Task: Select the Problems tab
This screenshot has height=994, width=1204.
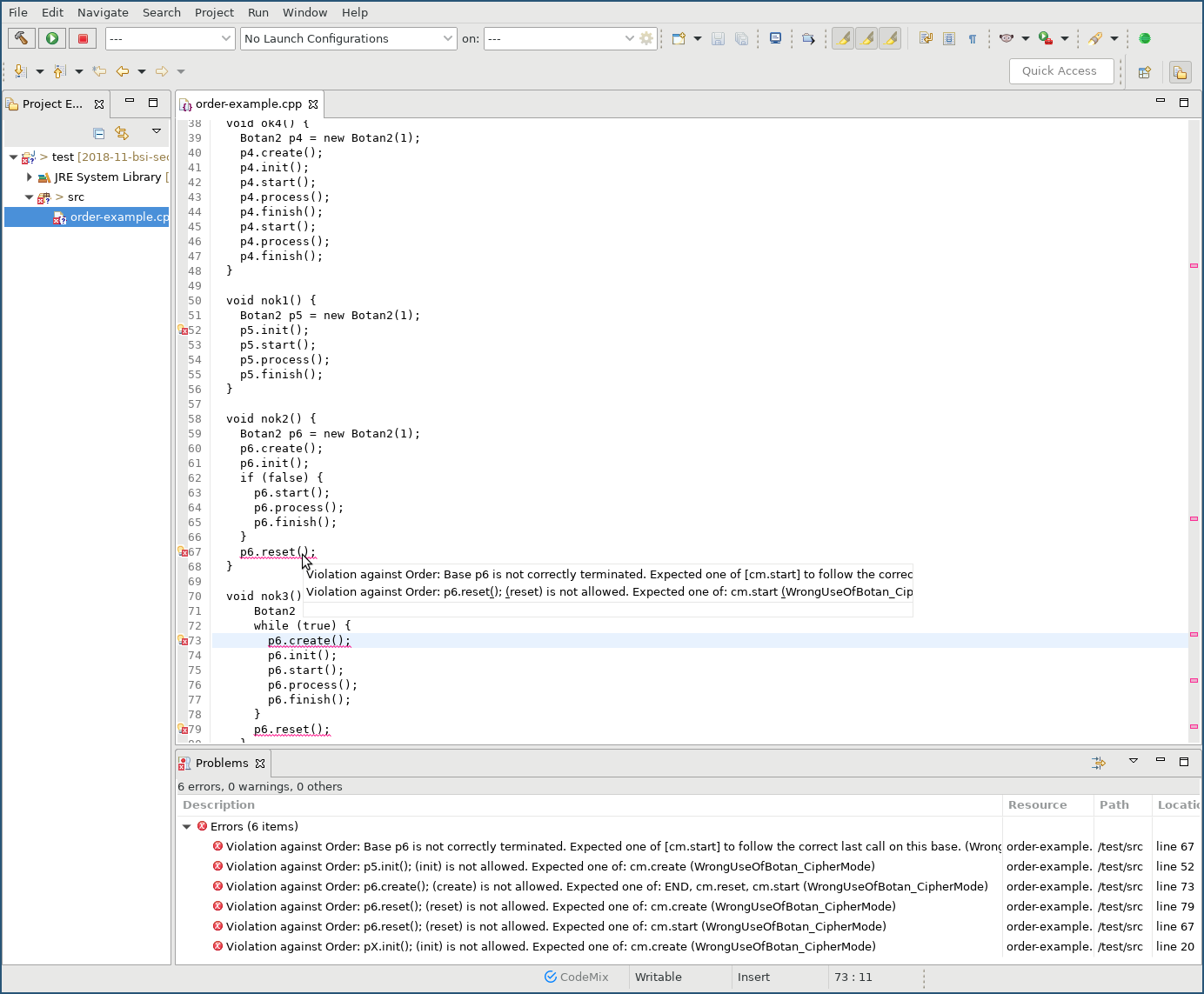Action: pos(222,763)
